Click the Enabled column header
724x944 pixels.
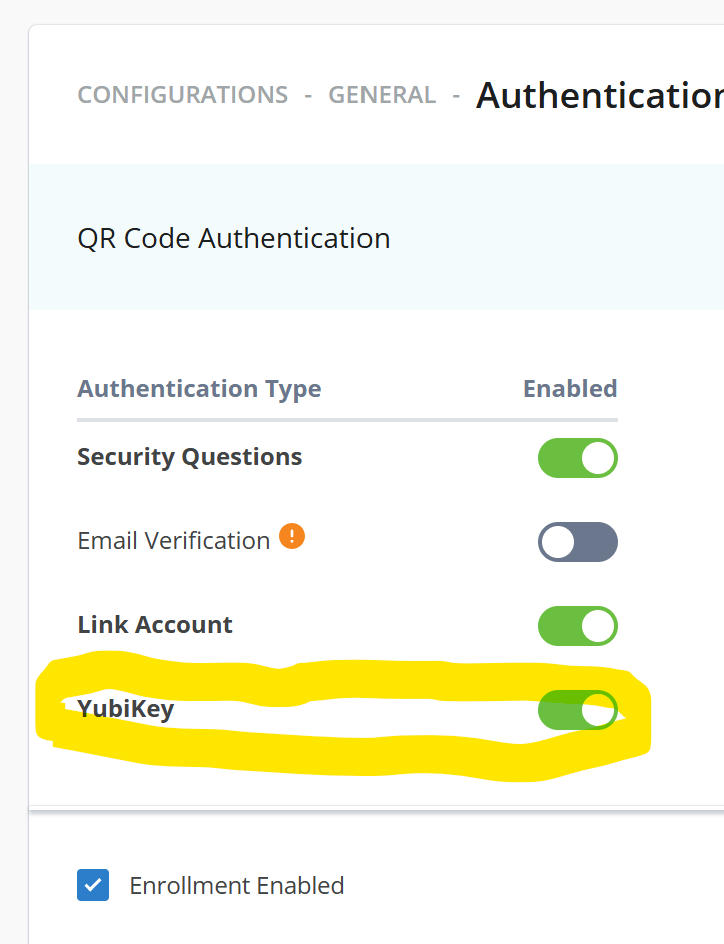point(570,388)
